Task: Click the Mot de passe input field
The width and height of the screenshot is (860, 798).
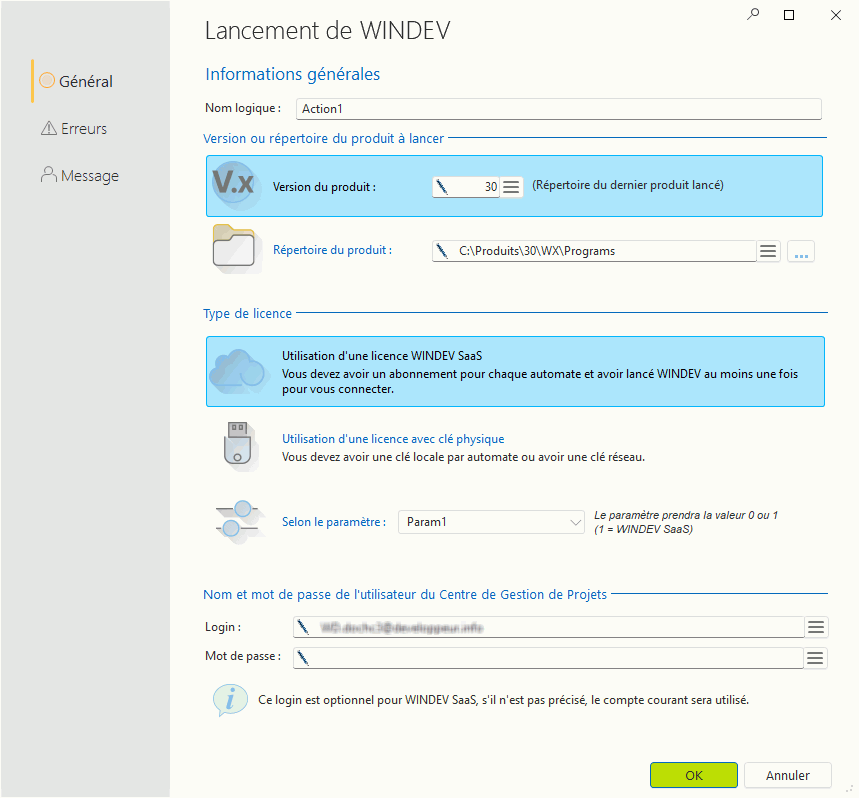Action: tap(548, 658)
